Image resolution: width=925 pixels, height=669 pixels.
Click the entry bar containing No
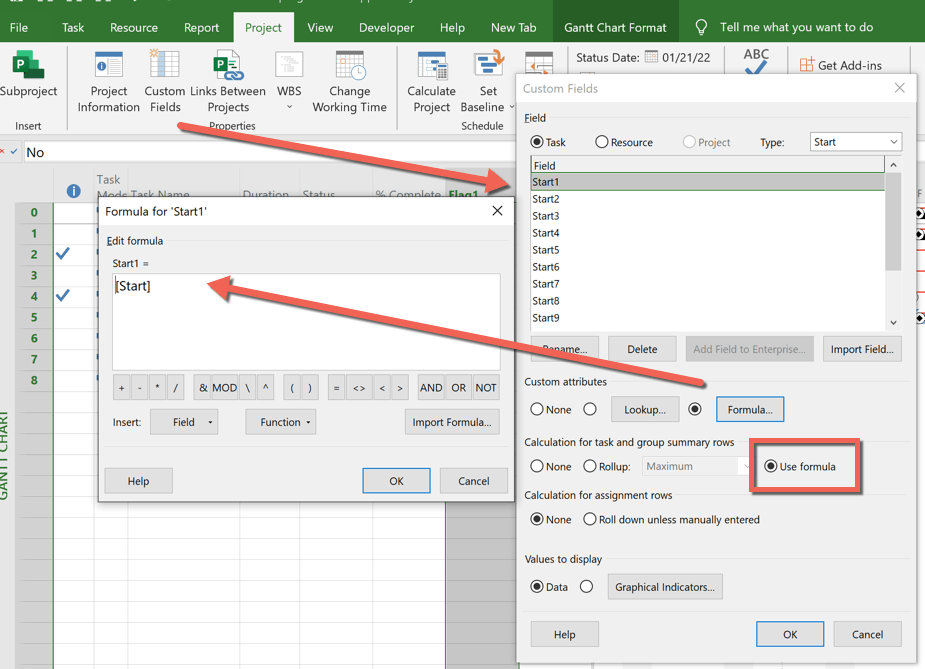click(x=268, y=152)
